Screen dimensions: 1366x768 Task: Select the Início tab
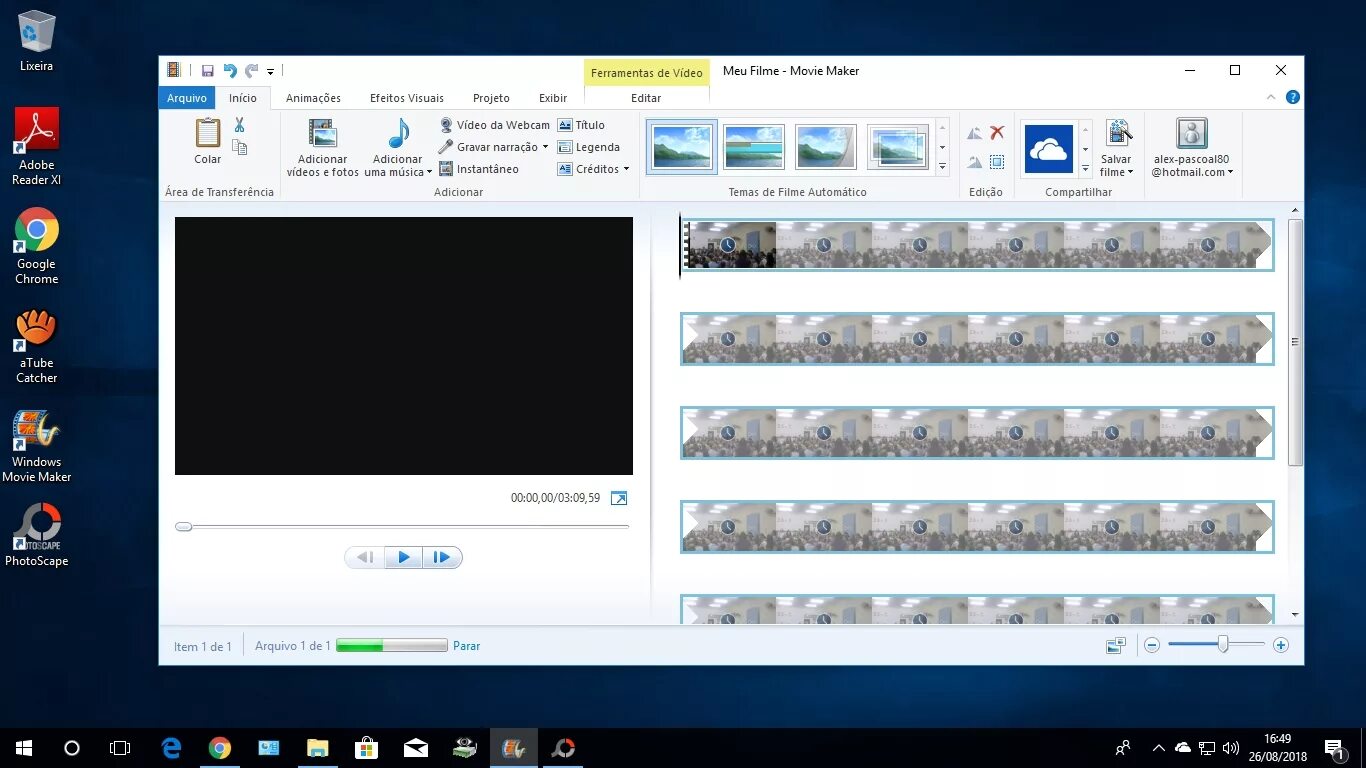point(243,98)
